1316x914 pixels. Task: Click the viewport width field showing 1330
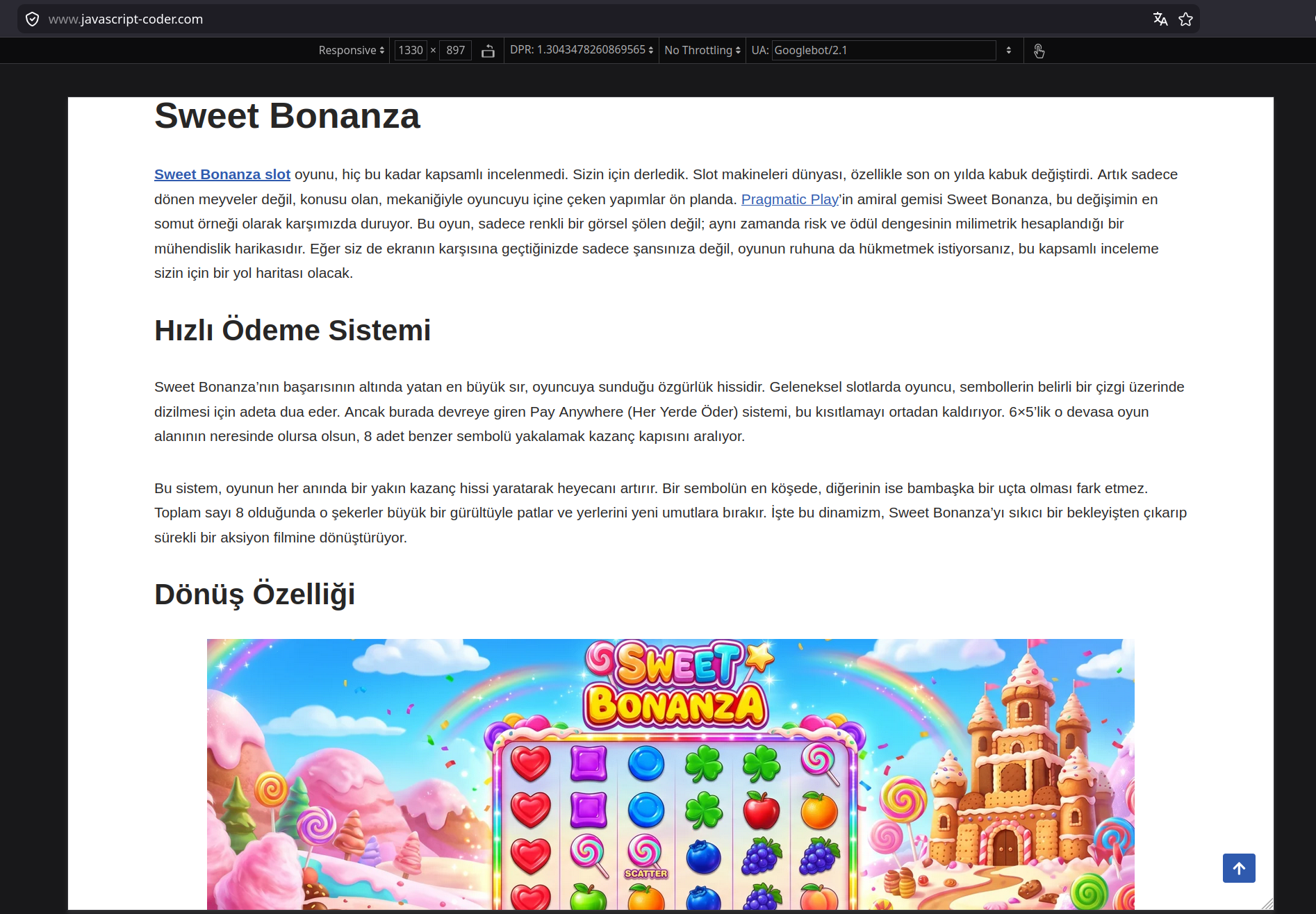pyautogui.click(x=411, y=50)
